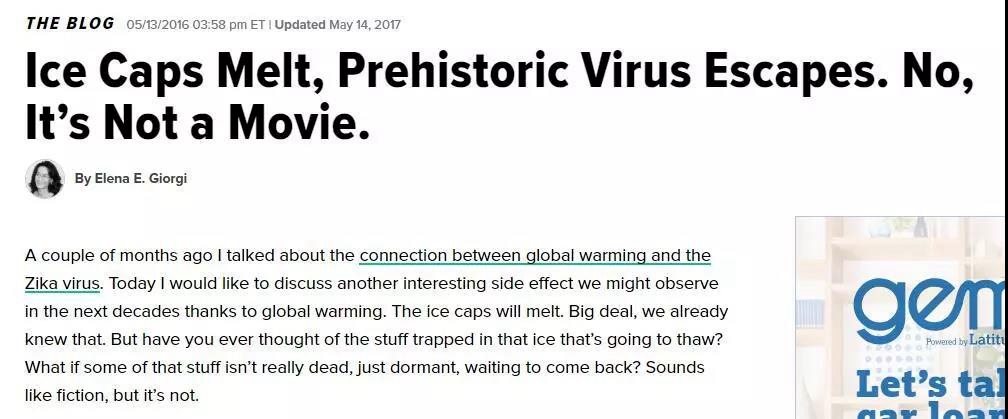Click the "Updated May 14, 2017" timestamp
Image resolution: width=1008 pixels, height=419 pixels.
click(338, 25)
